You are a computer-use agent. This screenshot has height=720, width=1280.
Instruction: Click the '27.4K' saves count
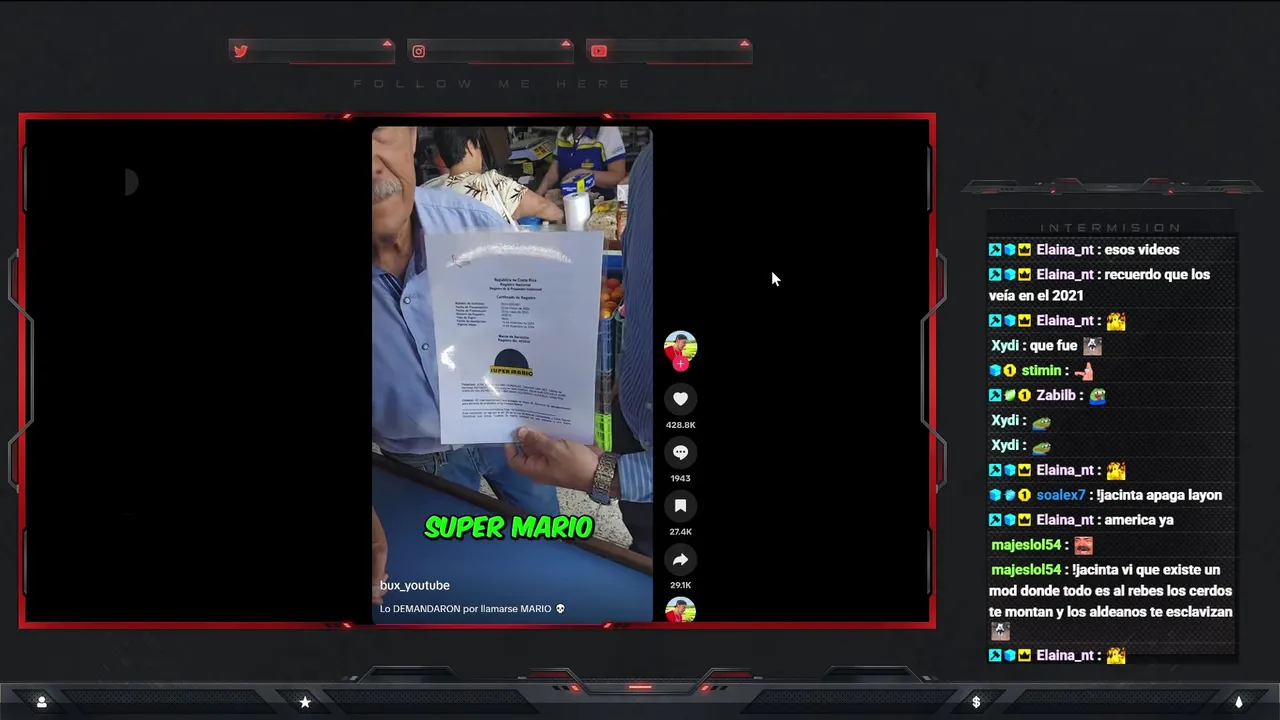[680, 532]
